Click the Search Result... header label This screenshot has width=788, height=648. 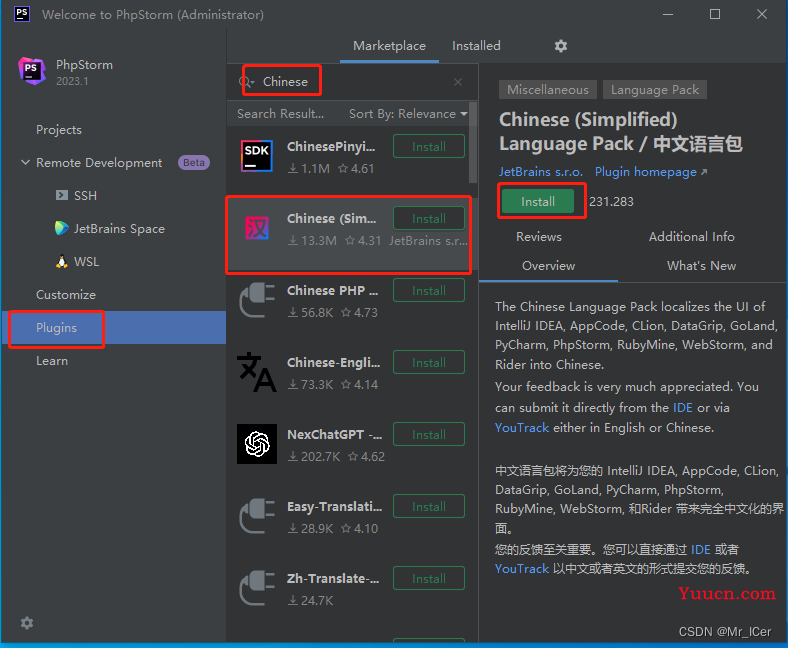(x=280, y=114)
